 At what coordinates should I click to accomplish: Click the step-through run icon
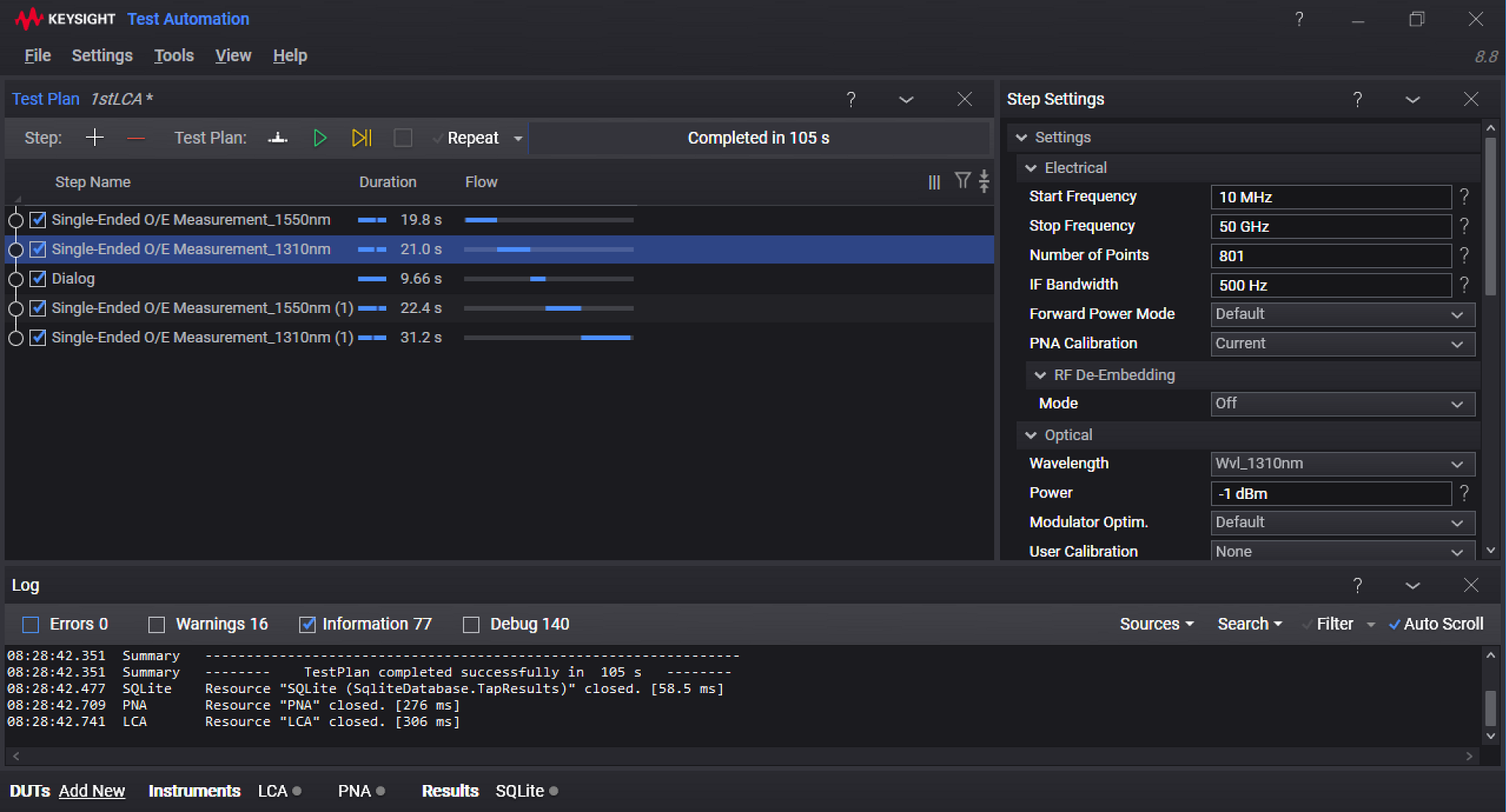point(361,138)
